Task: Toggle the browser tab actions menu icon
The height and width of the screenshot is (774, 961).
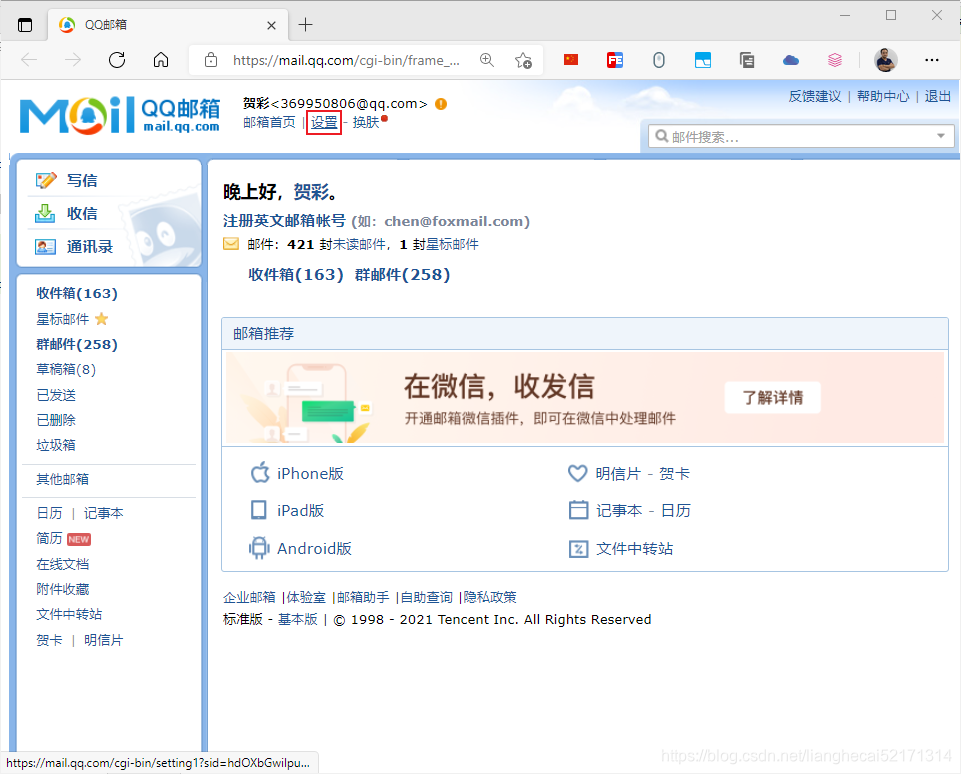Action: (25, 25)
